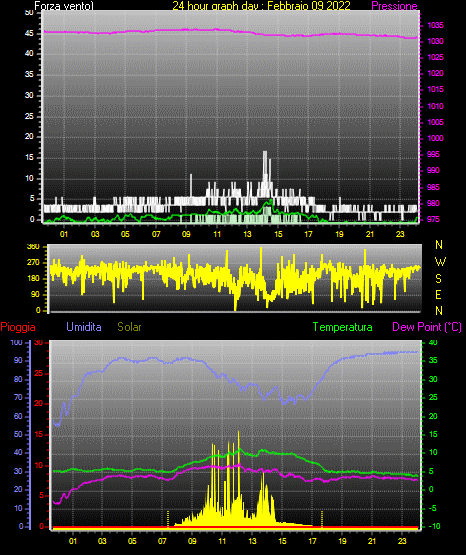The width and height of the screenshot is (466, 555).
Task: Click the 1025 pressure axis value
Action: pos(435,57)
